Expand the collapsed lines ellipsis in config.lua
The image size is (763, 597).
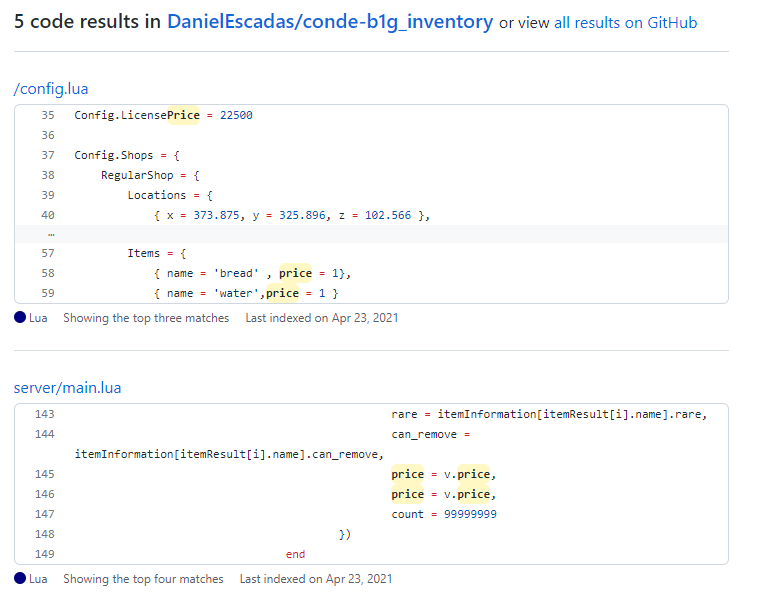pos(50,234)
